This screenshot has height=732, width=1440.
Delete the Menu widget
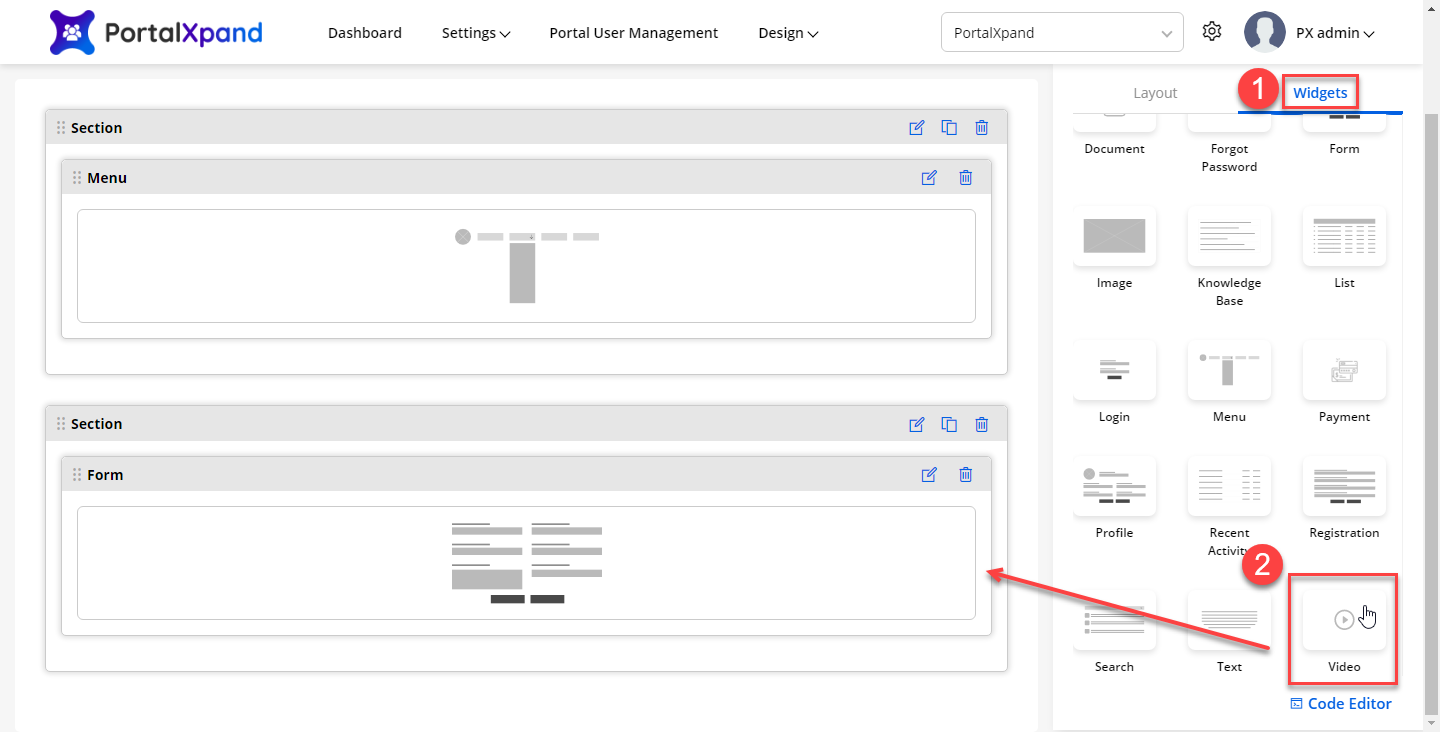tap(965, 178)
